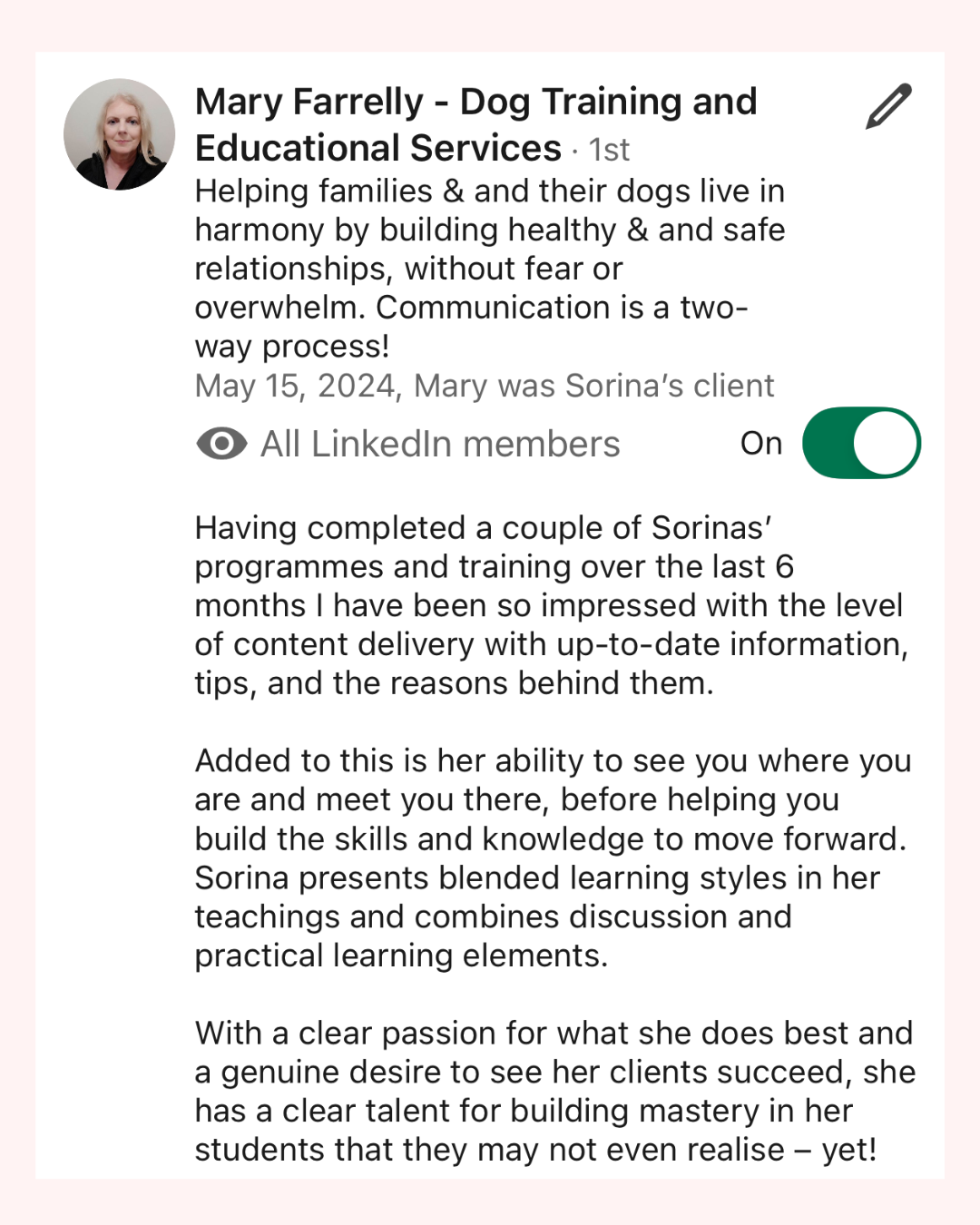The height and width of the screenshot is (1225, 980).
Task: Click the 1st connection degree badge
Action: 609,150
